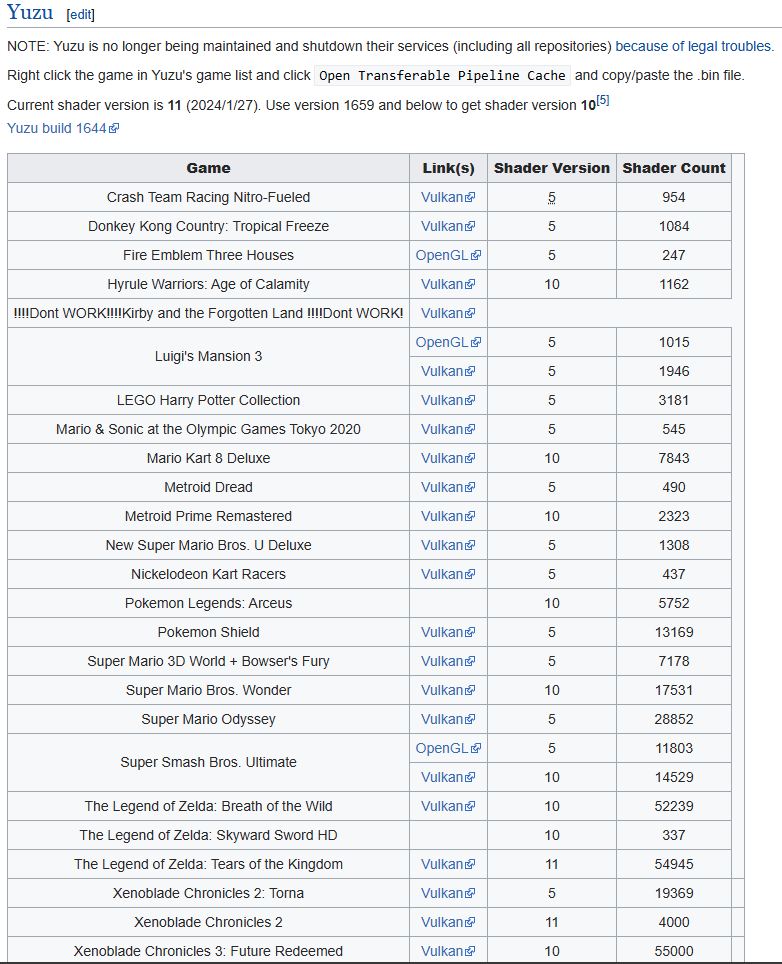Click the Game column header
Image resolution: width=782 pixels, height=964 pixels.
[208, 168]
